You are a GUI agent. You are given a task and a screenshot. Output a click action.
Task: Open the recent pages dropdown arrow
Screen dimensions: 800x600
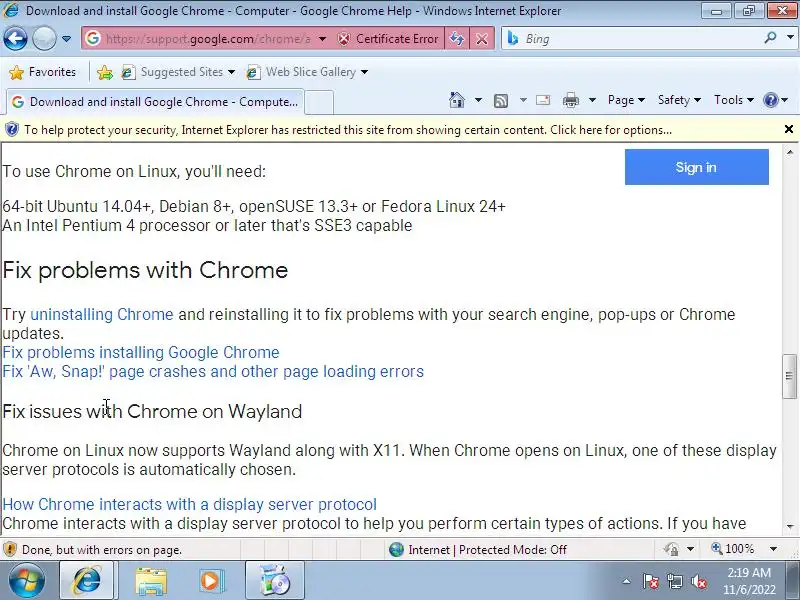point(66,39)
